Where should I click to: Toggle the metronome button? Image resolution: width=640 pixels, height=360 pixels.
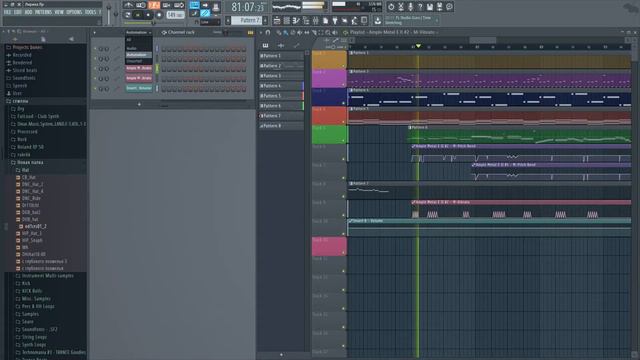[129, 5]
